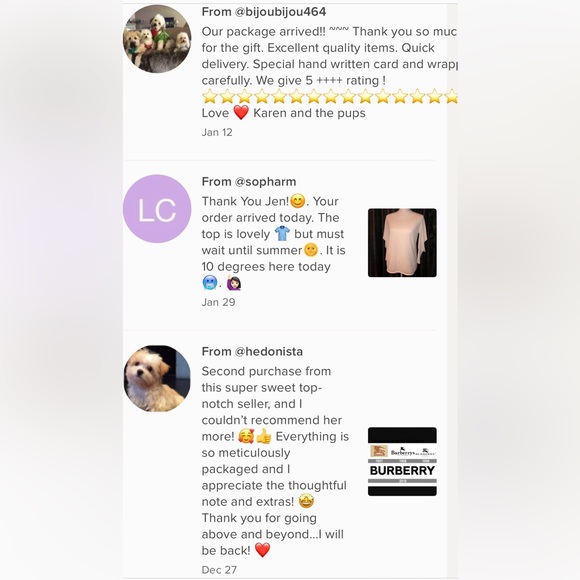
Task: Click the cold face emoji
Action: (210, 283)
